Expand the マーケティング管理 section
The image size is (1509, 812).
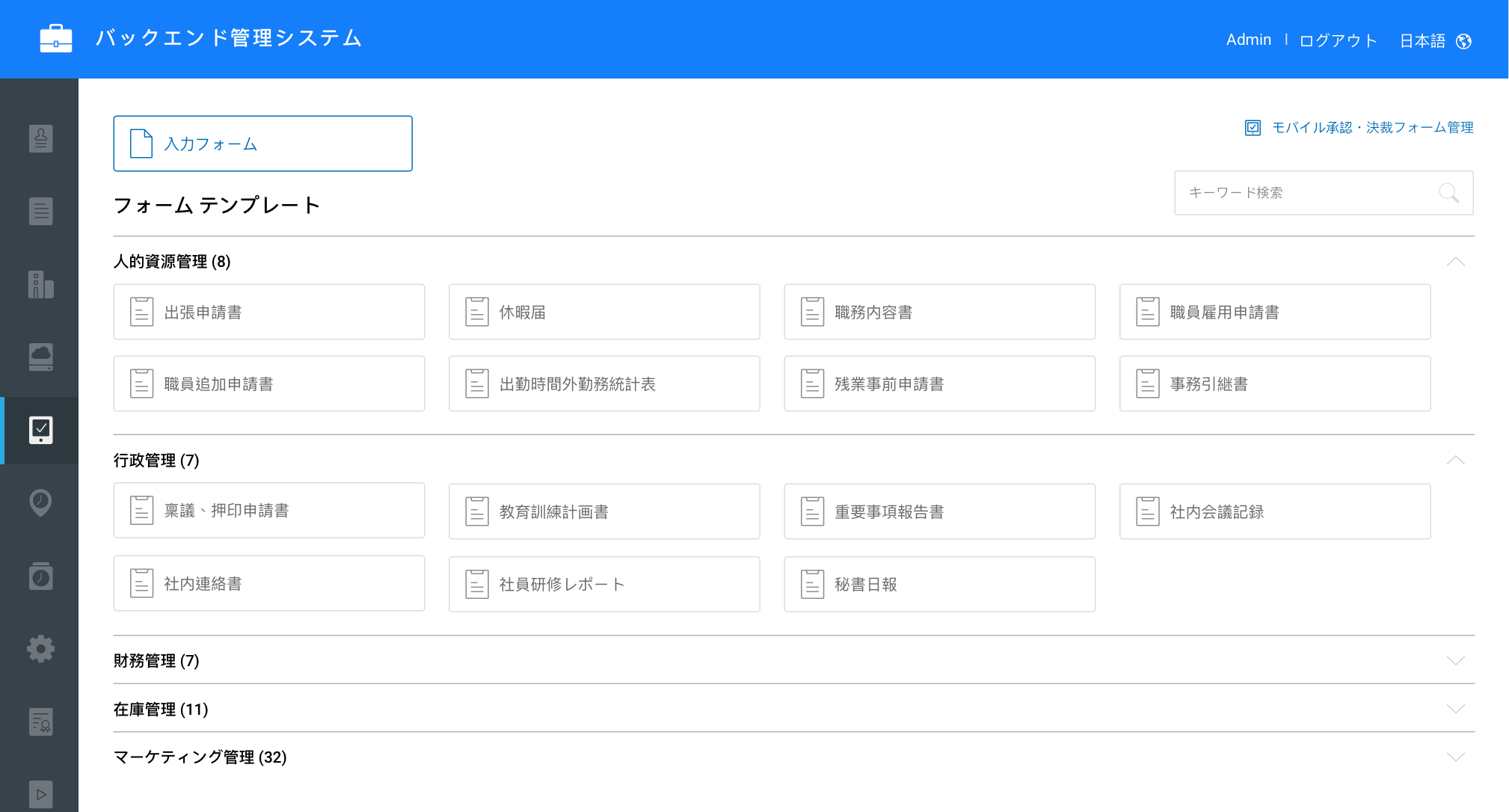point(1455,757)
